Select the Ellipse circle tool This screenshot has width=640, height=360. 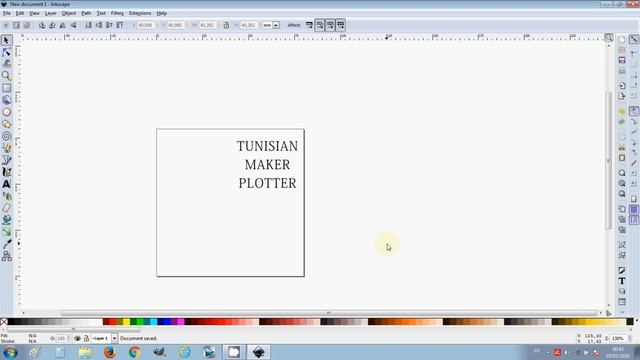point(6,112)
